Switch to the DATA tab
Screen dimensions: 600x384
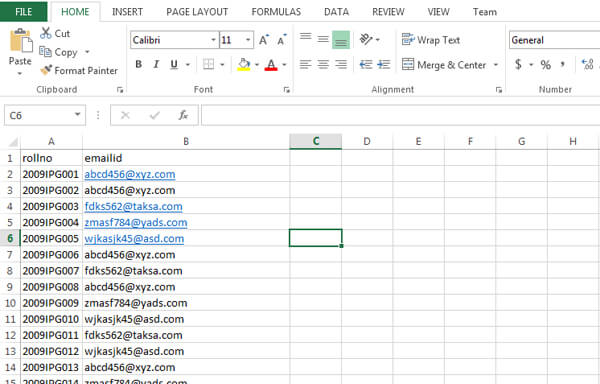[336, 12]
